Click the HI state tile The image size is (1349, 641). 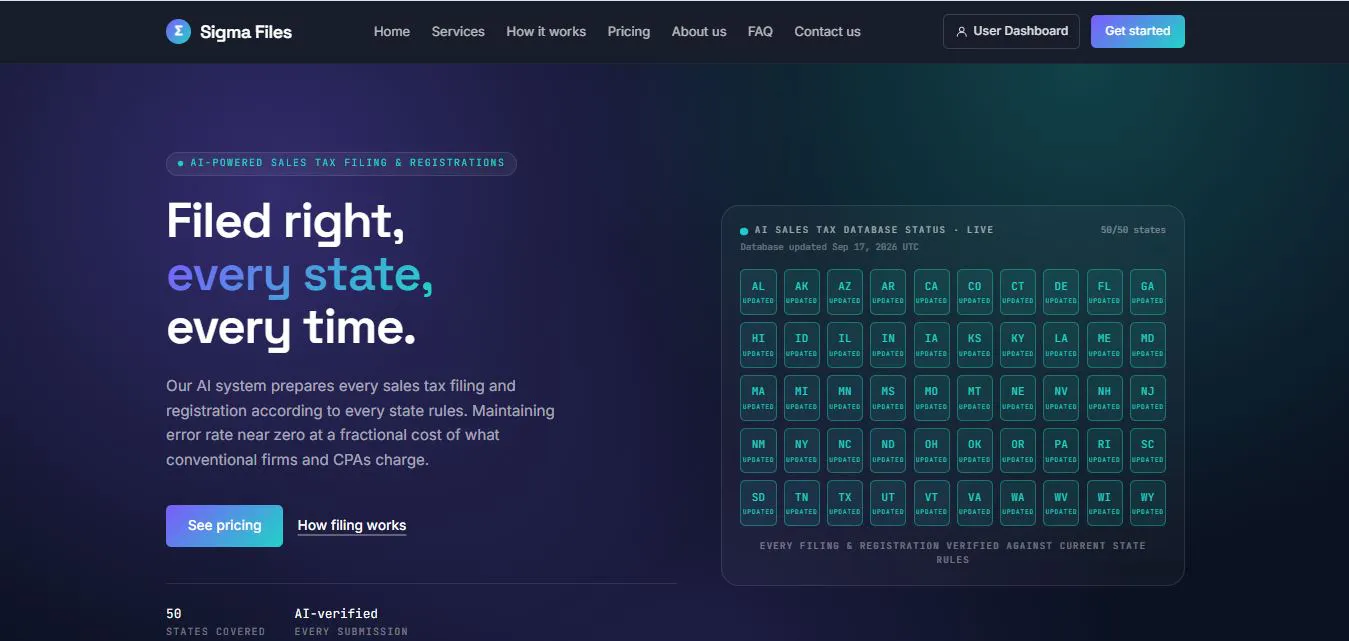pyautogui.click(x=758, y=344)
